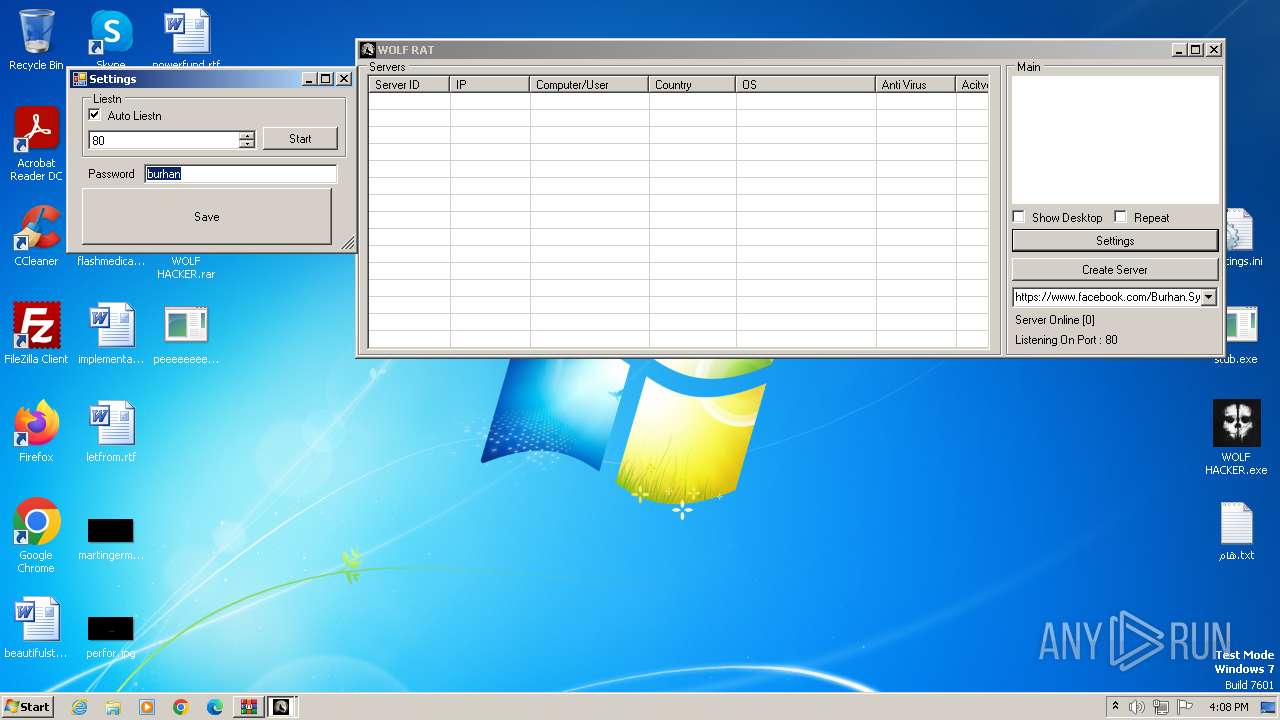Minimize the Settings window
The height and width of the screenshot is (720, 1280).
click(x=309, y=79)
